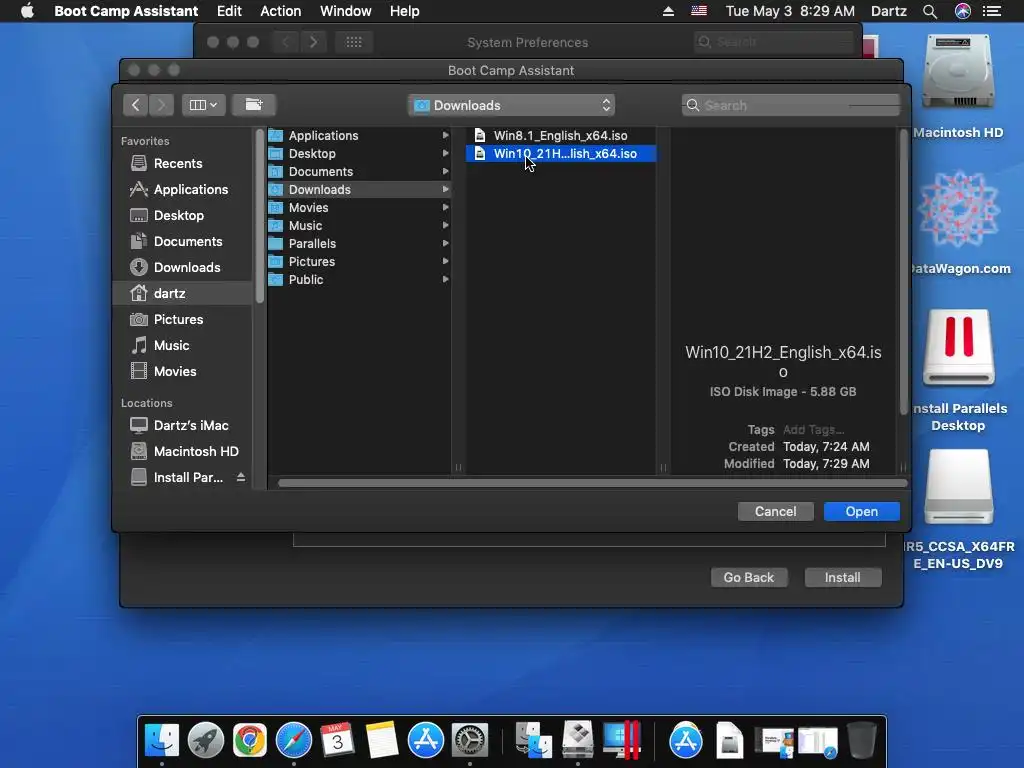Open Launchpad from the Dock
This screenshot has height=768, width=1024.
(x=206, y=740)
